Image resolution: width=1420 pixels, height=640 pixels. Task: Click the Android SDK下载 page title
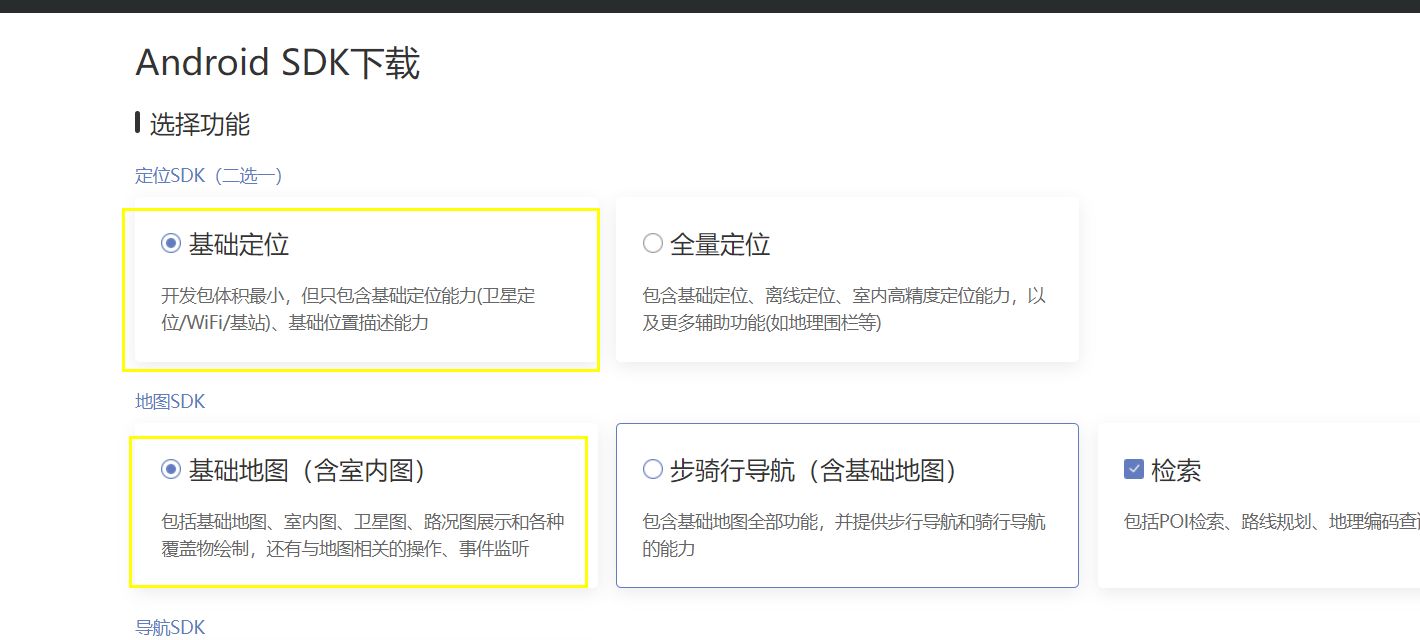point(278,62)
